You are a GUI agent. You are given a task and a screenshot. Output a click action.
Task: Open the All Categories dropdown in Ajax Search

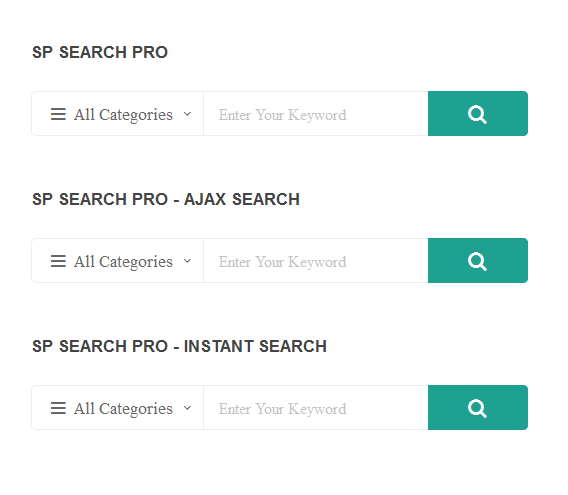(x=118, y=261)
